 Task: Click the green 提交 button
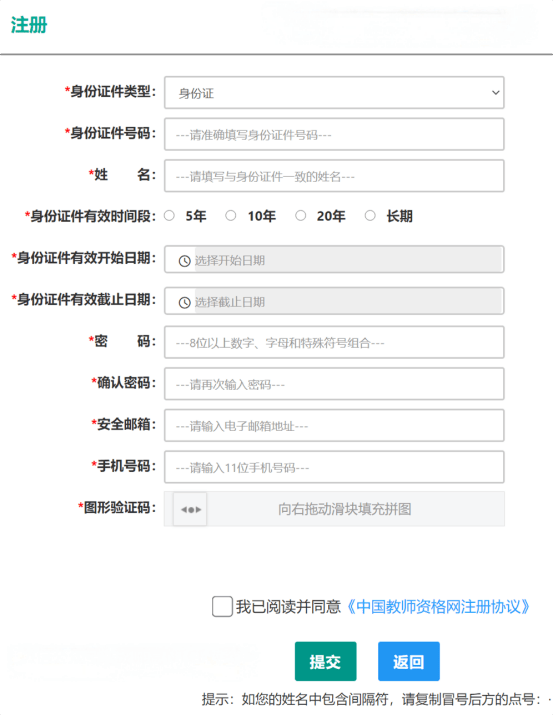click(x=326, y=661)
